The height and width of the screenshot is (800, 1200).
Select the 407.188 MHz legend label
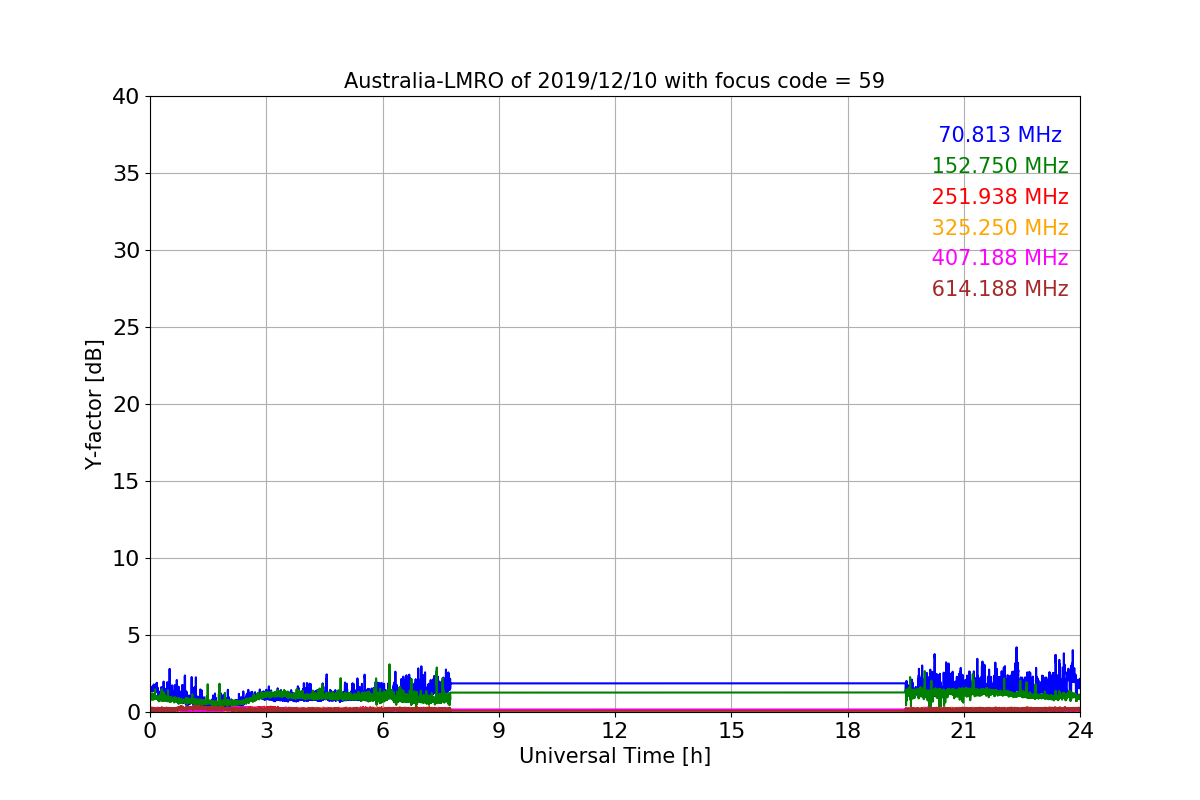tap(1000, 258)
